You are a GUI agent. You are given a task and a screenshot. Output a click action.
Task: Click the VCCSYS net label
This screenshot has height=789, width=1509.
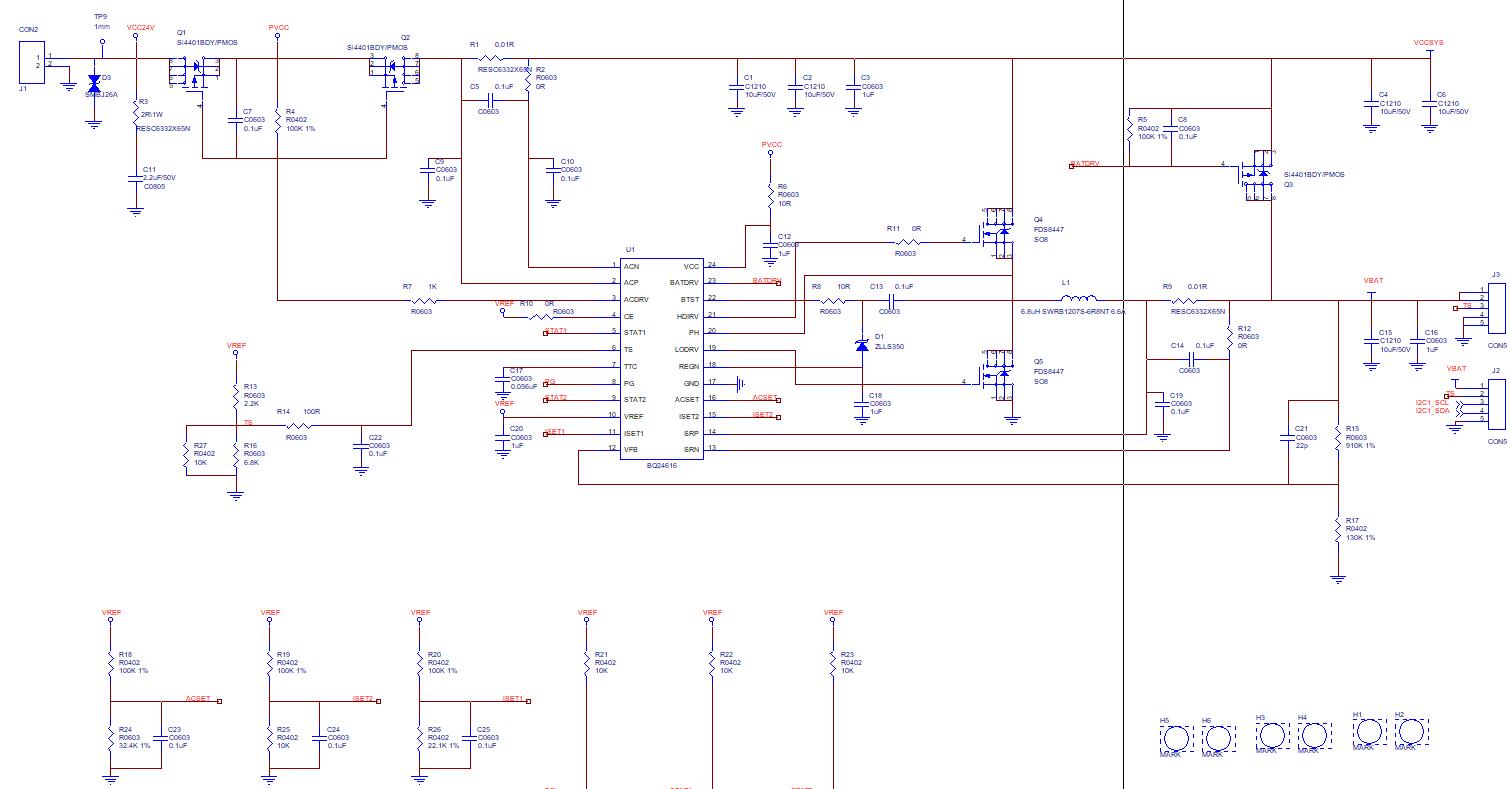point(1428,43)
